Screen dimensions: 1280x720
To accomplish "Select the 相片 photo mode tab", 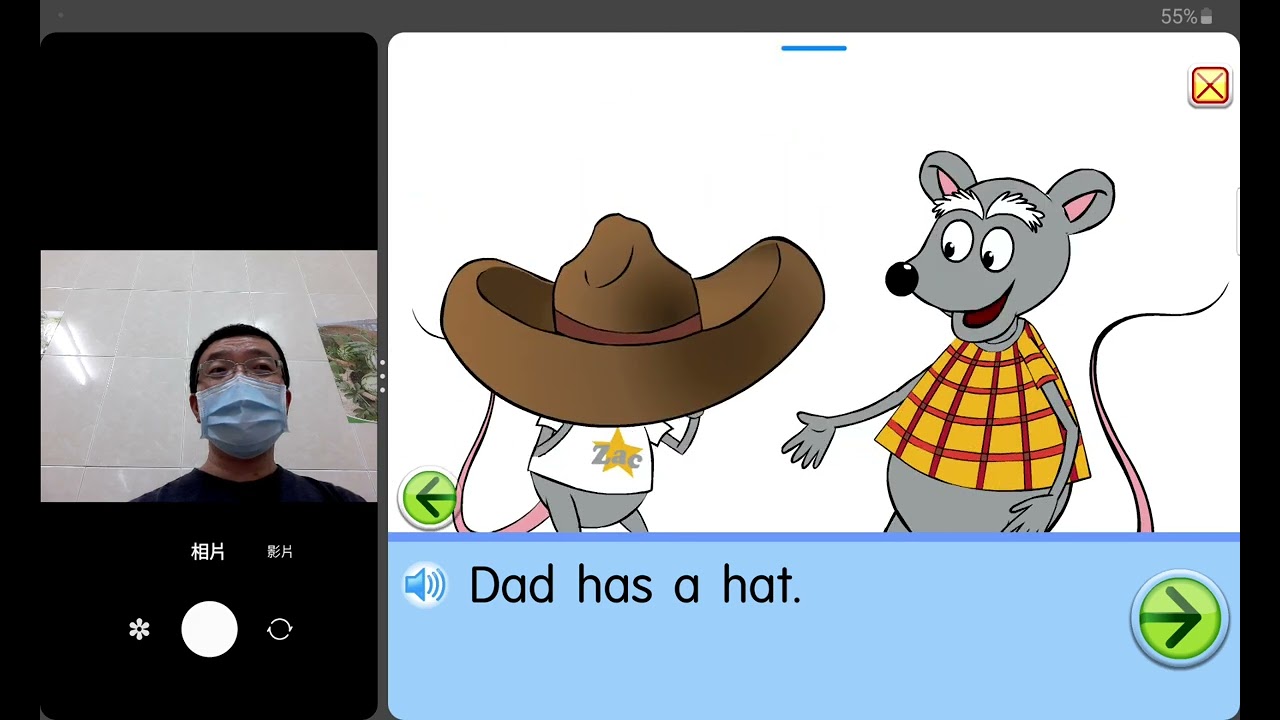I will click(208, 552).
